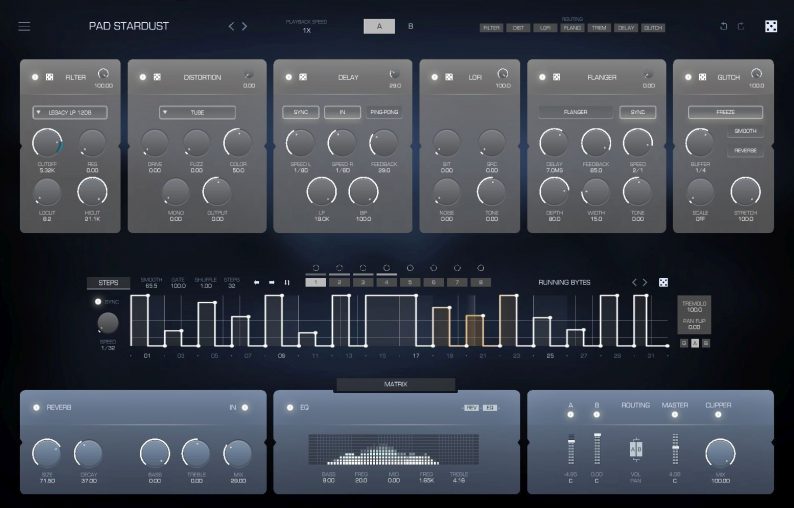Click the loop icon above pattern 4
This screenshot has height=508, width=794.
pyautogui.click(x=386, y=268)
